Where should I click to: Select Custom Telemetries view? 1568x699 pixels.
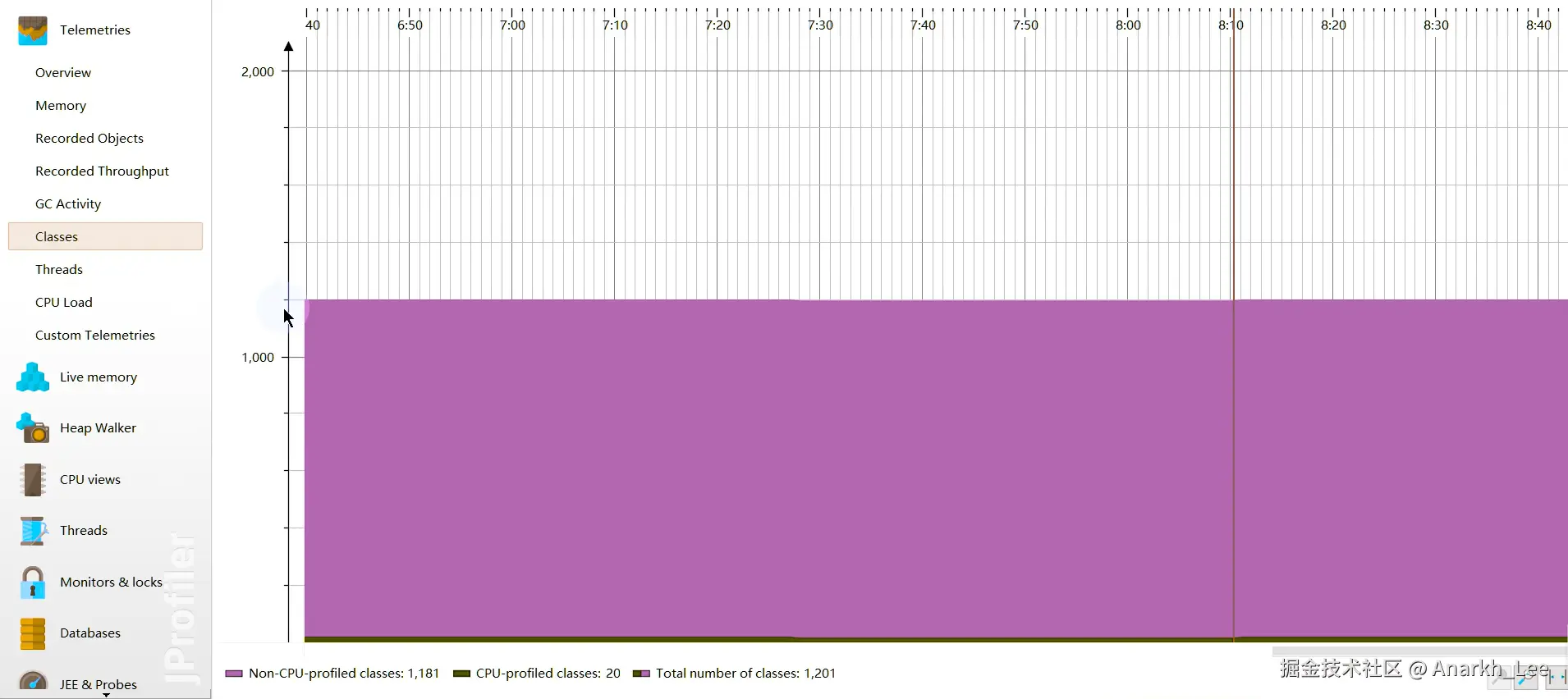tap(95, 335)
